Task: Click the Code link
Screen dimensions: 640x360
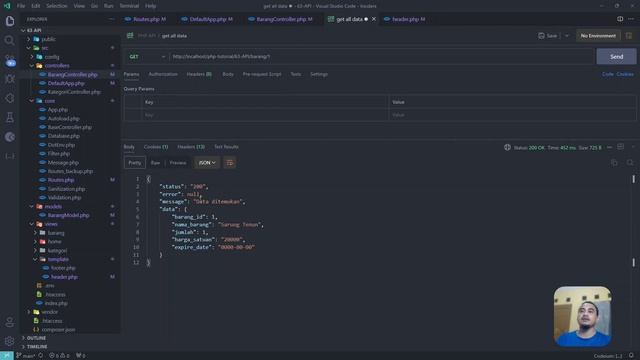Action: point(607,74)
